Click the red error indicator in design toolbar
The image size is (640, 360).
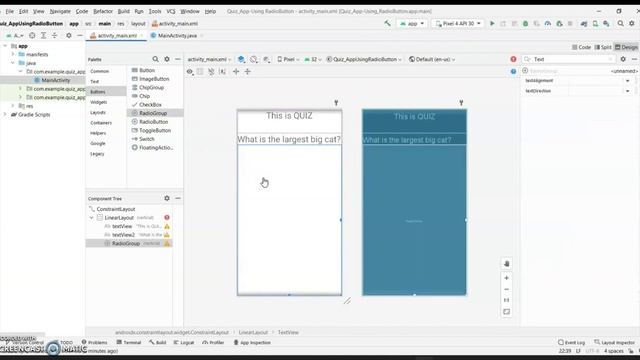click(513, 59)
